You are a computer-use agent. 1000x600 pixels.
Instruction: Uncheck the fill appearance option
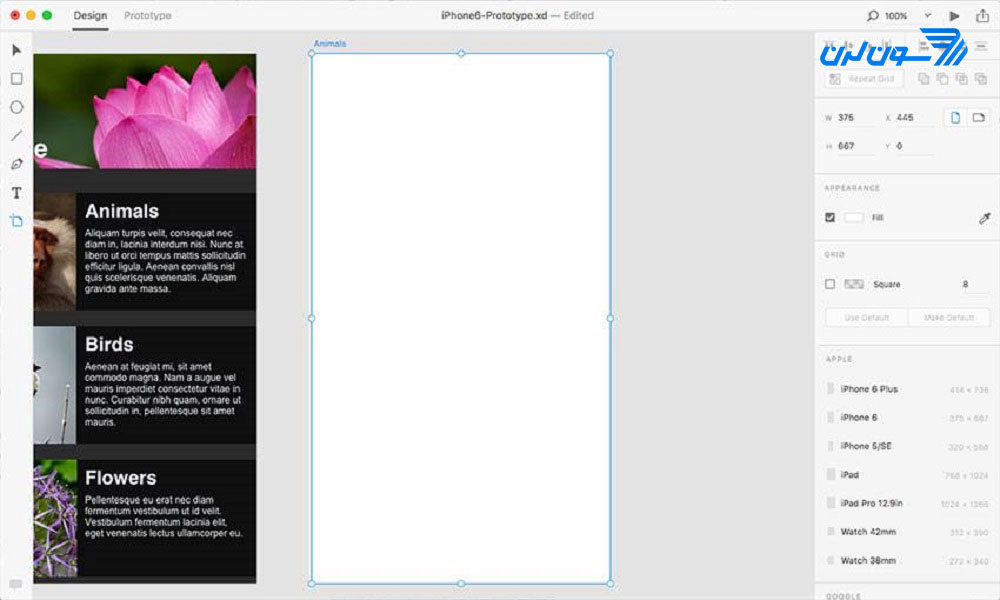point(832,217)
